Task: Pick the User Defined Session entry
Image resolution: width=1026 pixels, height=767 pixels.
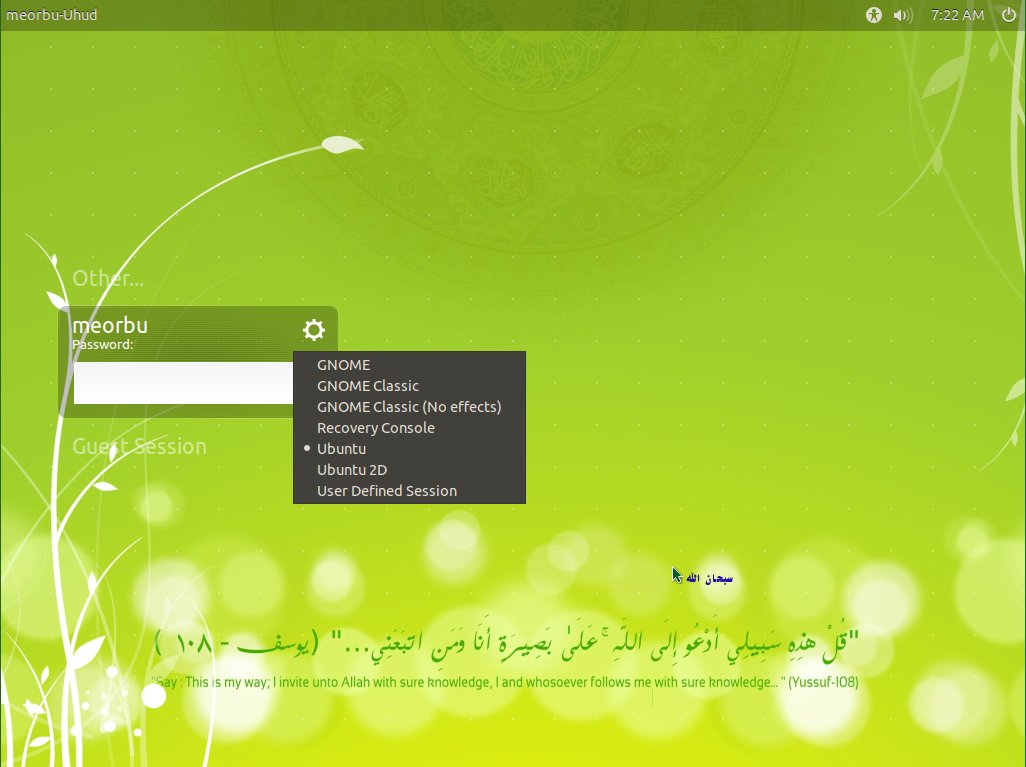Action: [387, 490]
